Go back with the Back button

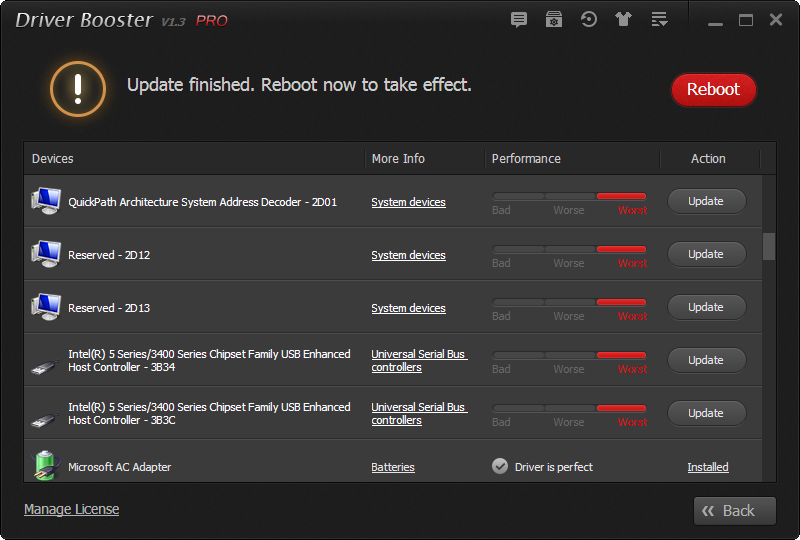coord(735,511)
